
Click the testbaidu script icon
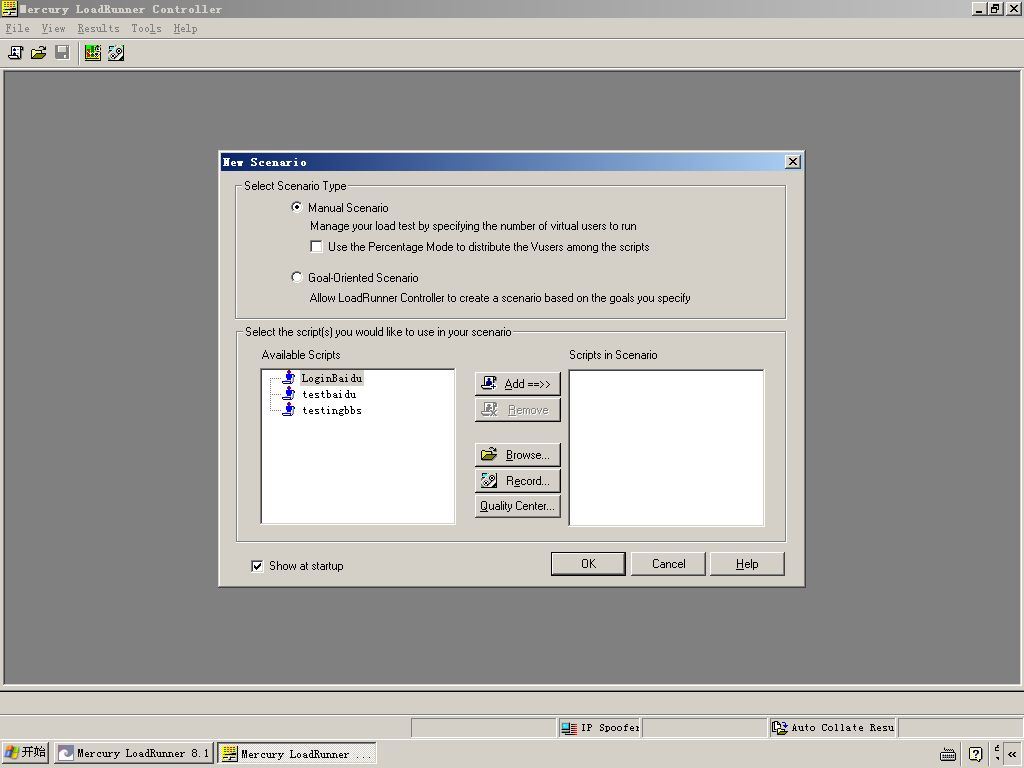(289, 394)
